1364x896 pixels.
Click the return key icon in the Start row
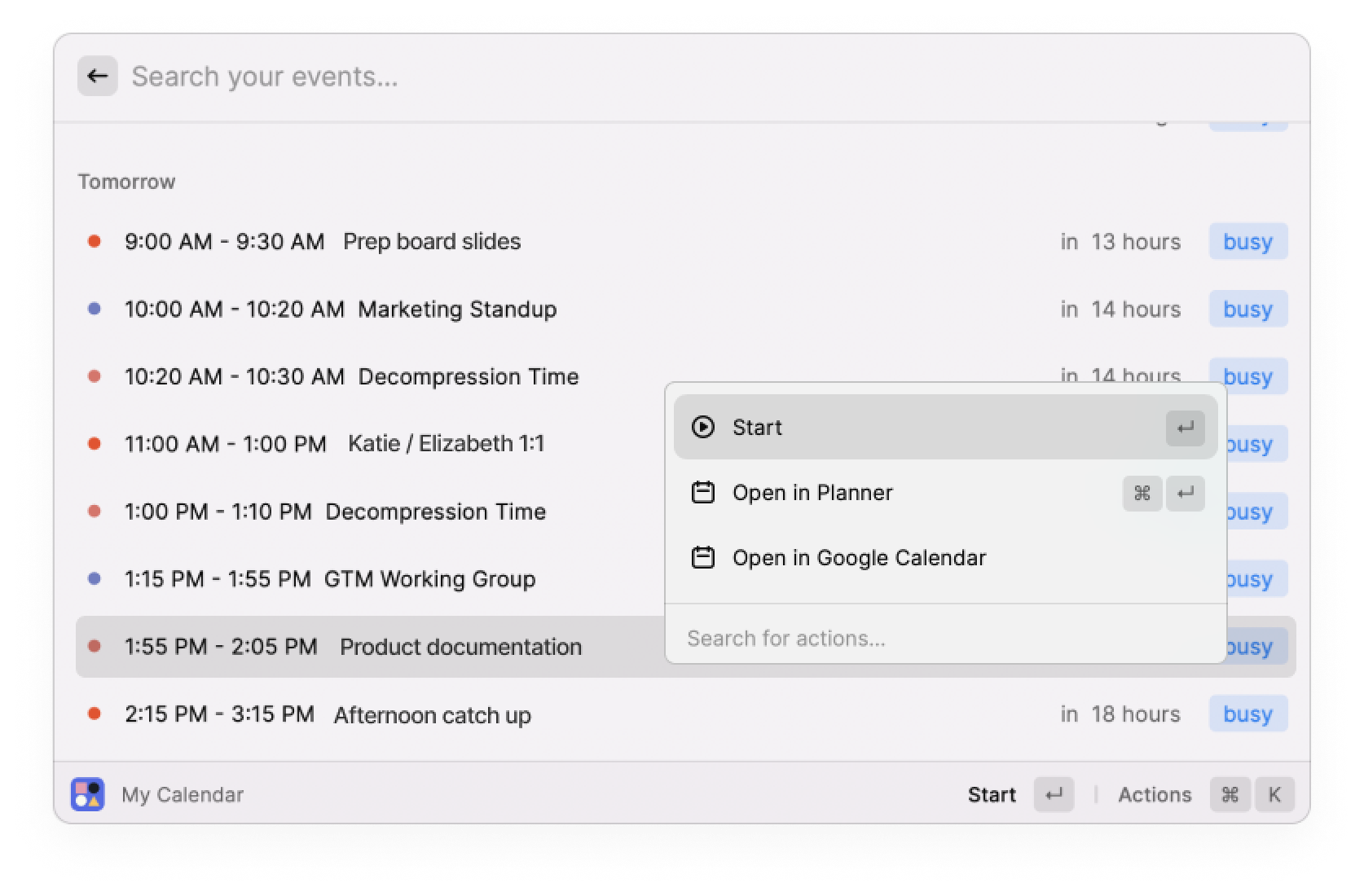point(1186,428)
